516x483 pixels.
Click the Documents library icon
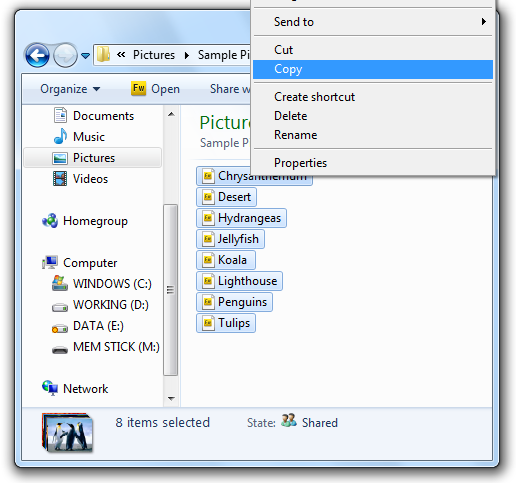tap(60, 115)
